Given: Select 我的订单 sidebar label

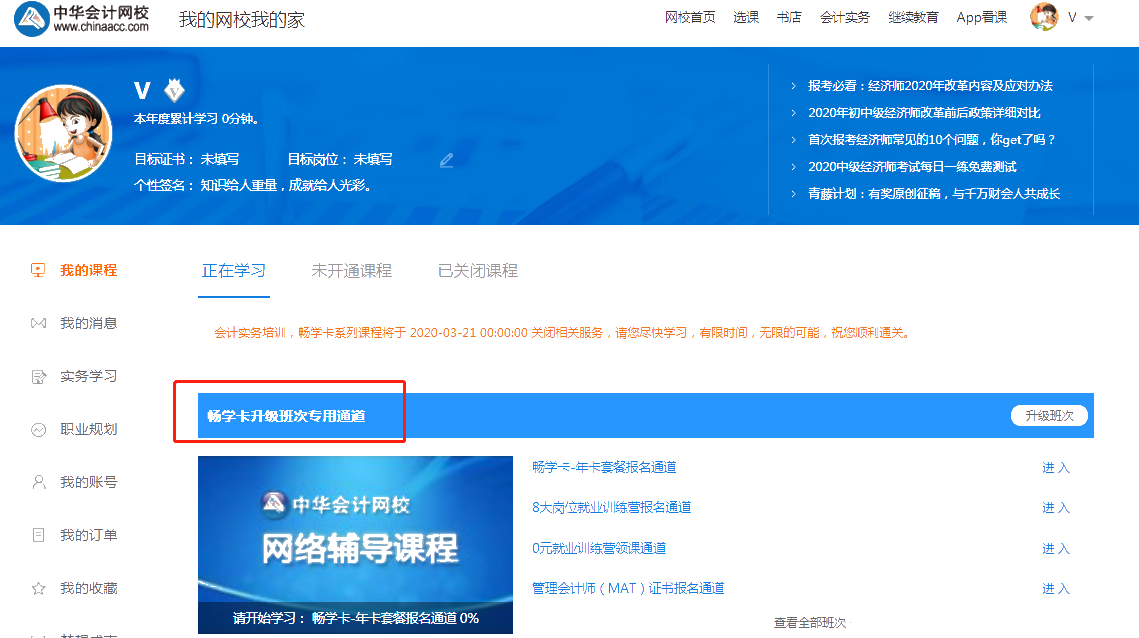Looking at the screenshot, I should coord(89,536).
